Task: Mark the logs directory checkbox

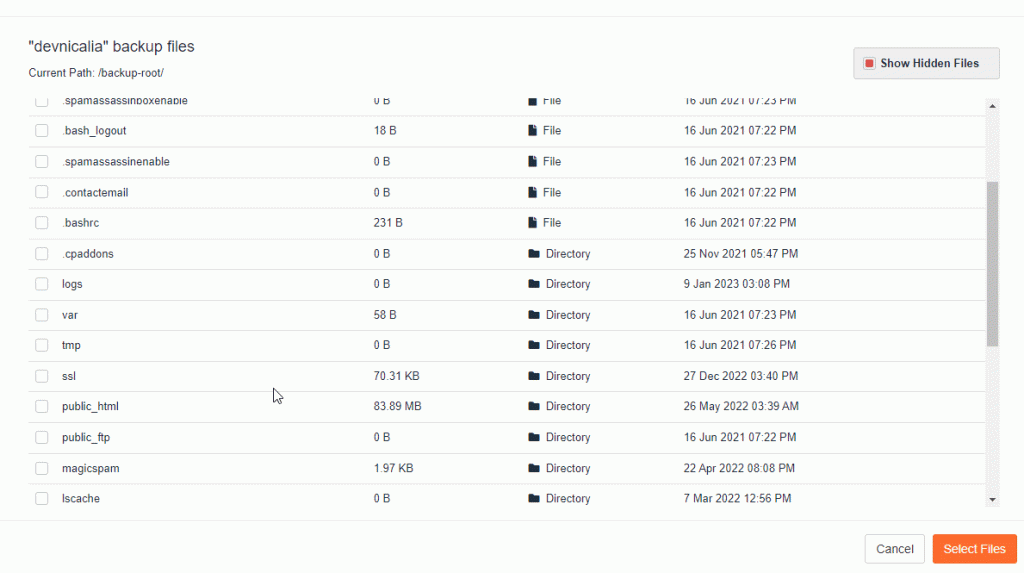Action: click(x=42, y=284)
